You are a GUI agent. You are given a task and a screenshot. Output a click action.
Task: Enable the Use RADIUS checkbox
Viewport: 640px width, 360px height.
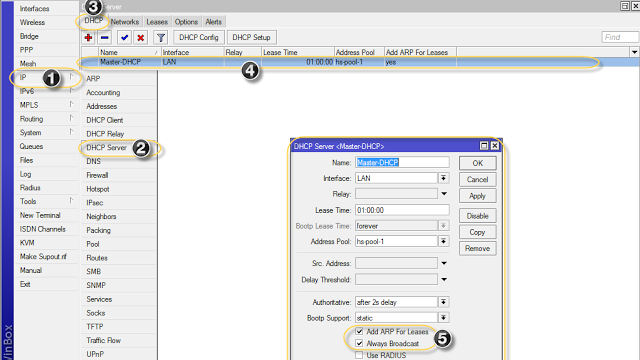click(359, 355)
